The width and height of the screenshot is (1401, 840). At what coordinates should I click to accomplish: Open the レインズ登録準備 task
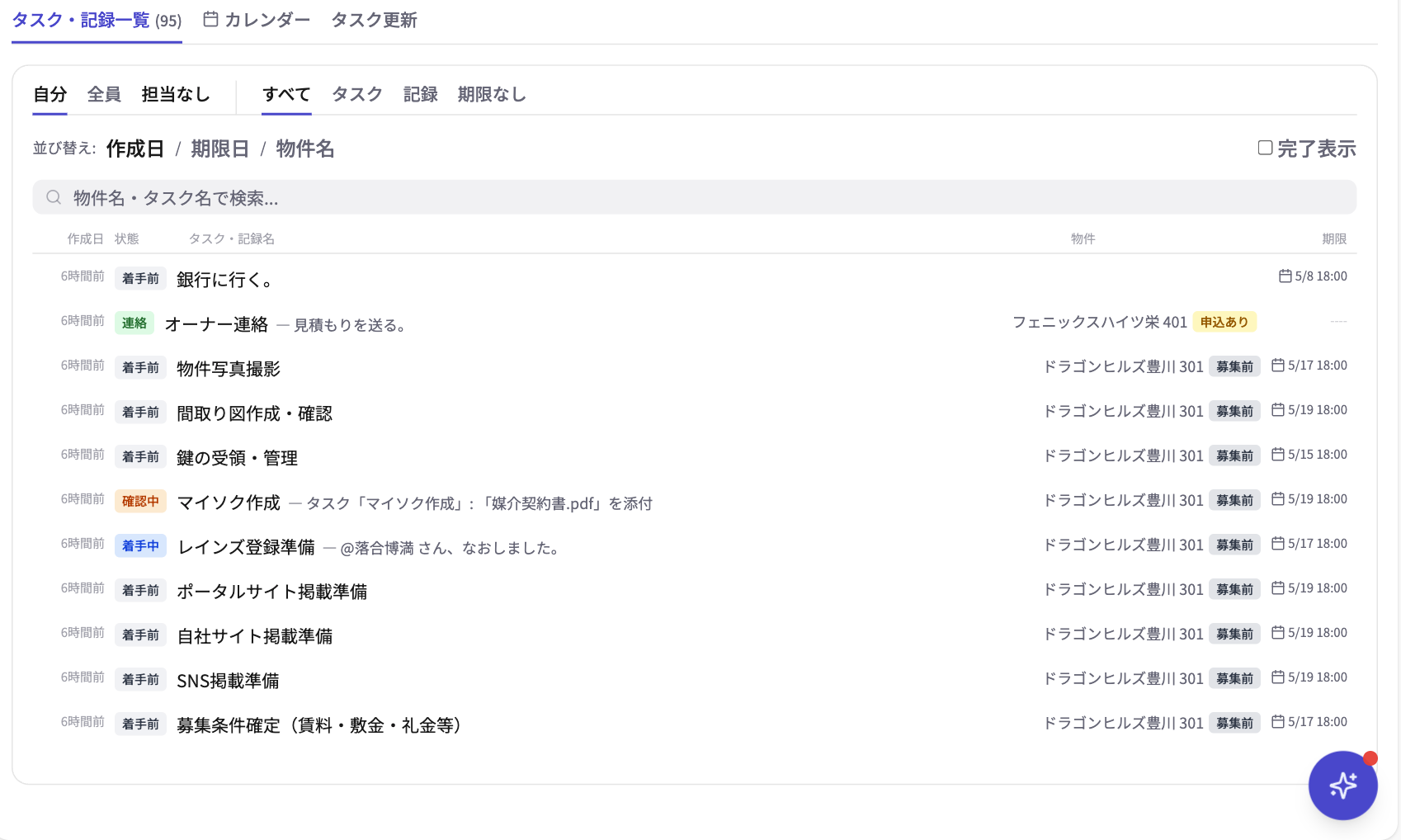pos(247,547)
